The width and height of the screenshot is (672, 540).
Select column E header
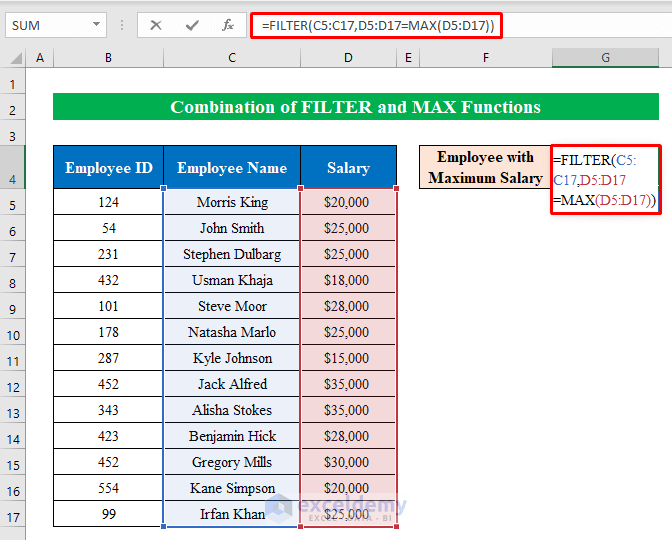(408, 58)
